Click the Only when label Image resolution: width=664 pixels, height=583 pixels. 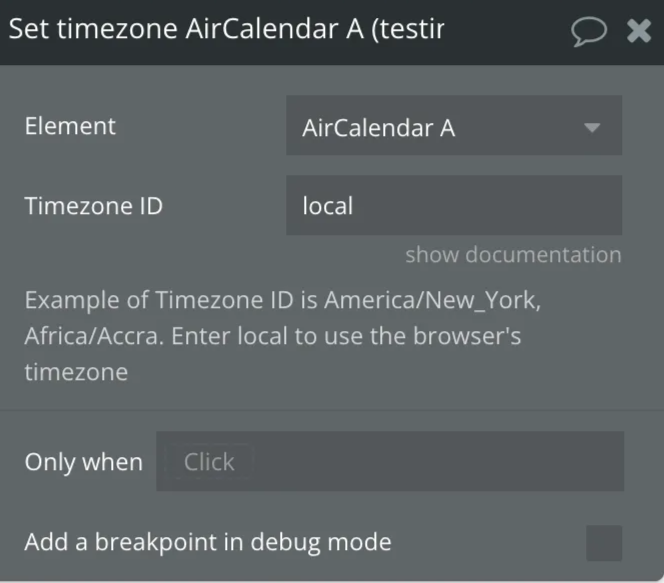[x=83, y=462]
